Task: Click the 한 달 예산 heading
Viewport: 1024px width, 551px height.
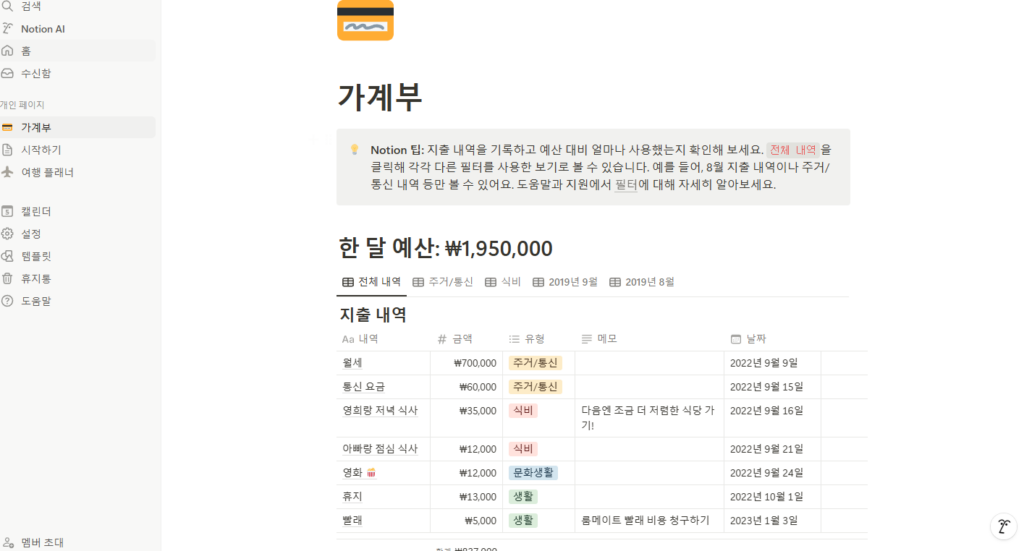Action: (445, 248)
